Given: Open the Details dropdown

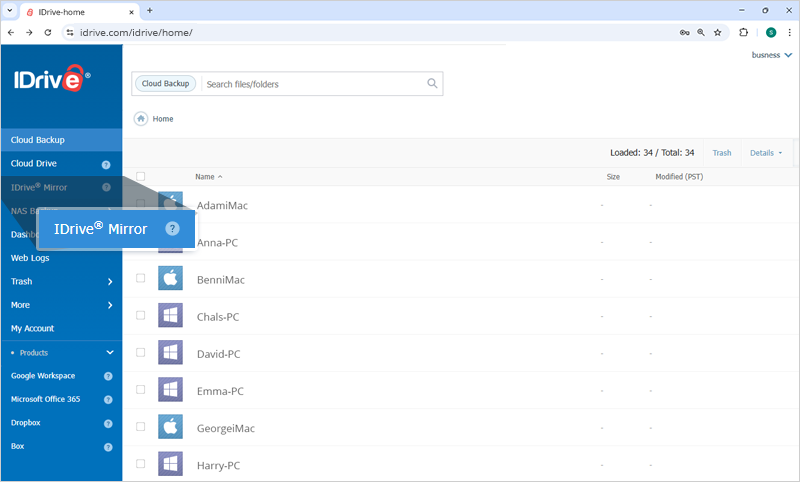Looking at the screenshot, I should [766, 153].
